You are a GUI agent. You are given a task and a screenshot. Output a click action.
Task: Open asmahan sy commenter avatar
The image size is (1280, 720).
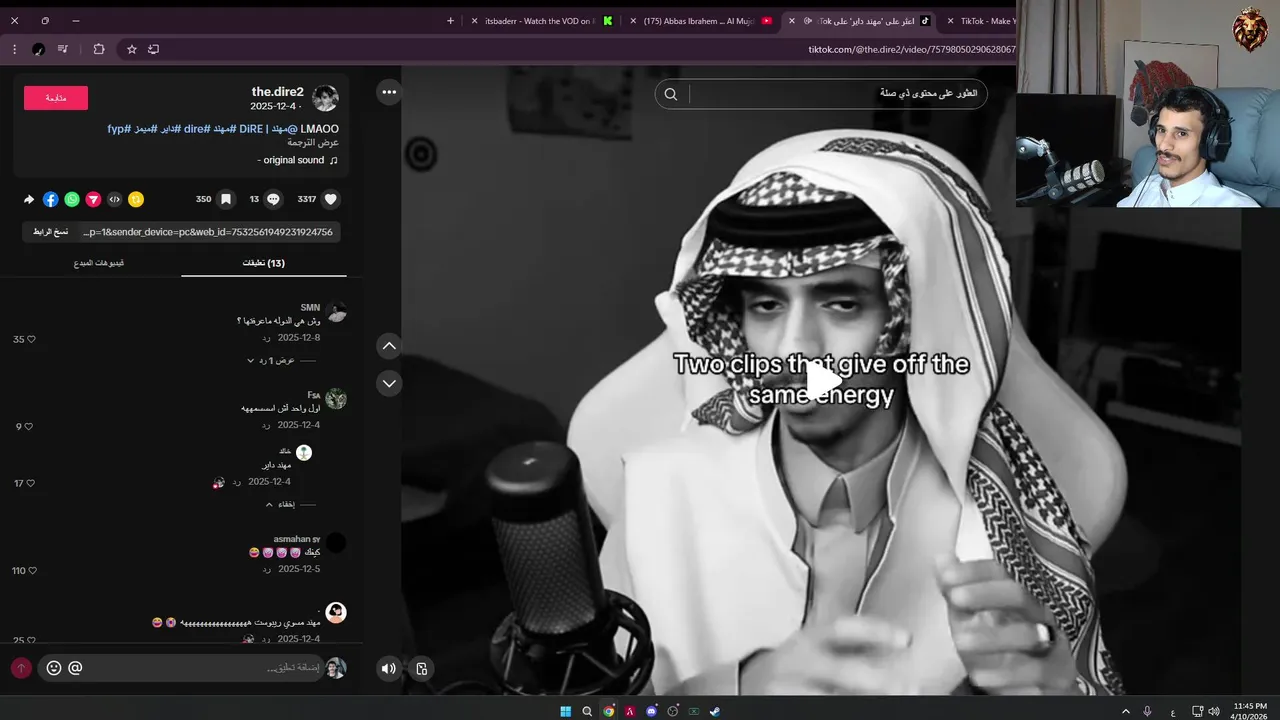[336, 543]
